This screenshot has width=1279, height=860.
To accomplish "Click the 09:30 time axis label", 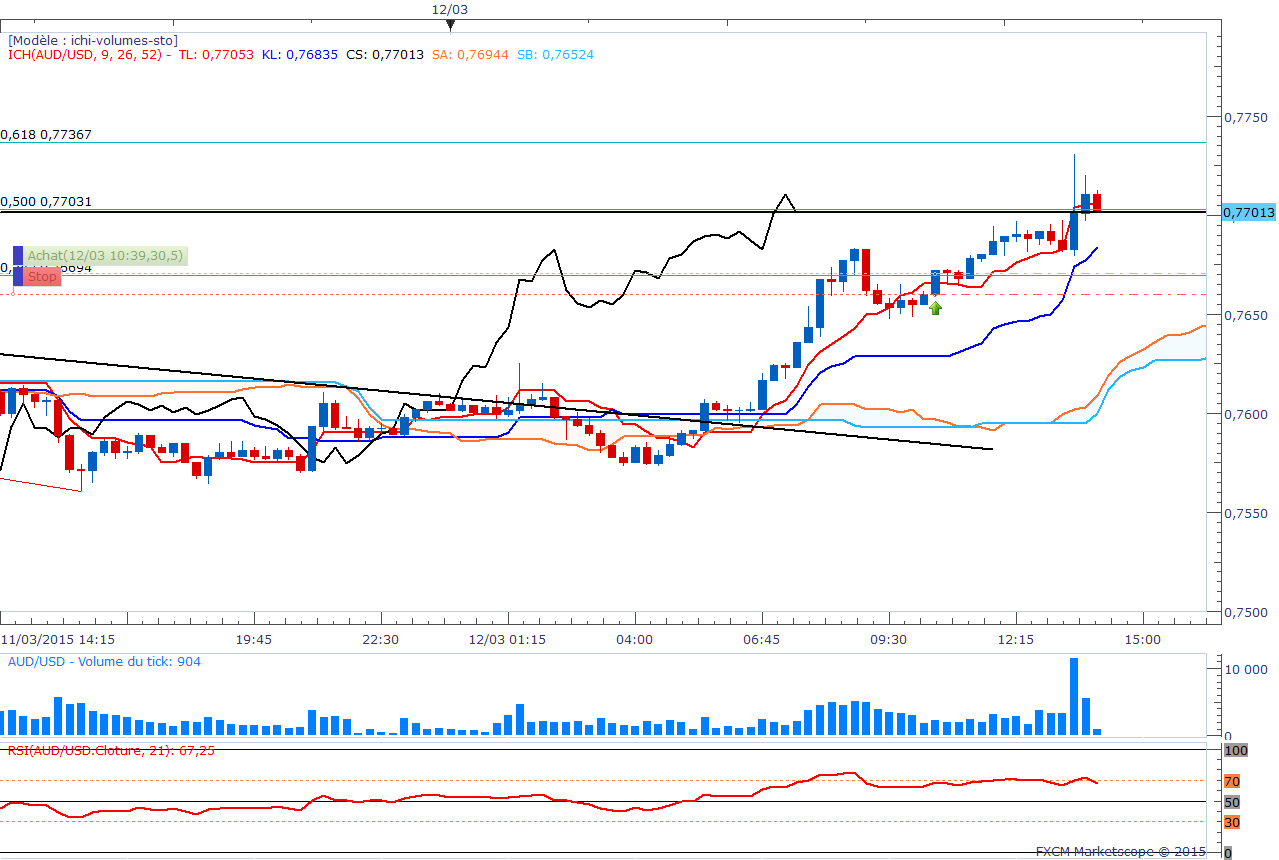I will point(888,639).
